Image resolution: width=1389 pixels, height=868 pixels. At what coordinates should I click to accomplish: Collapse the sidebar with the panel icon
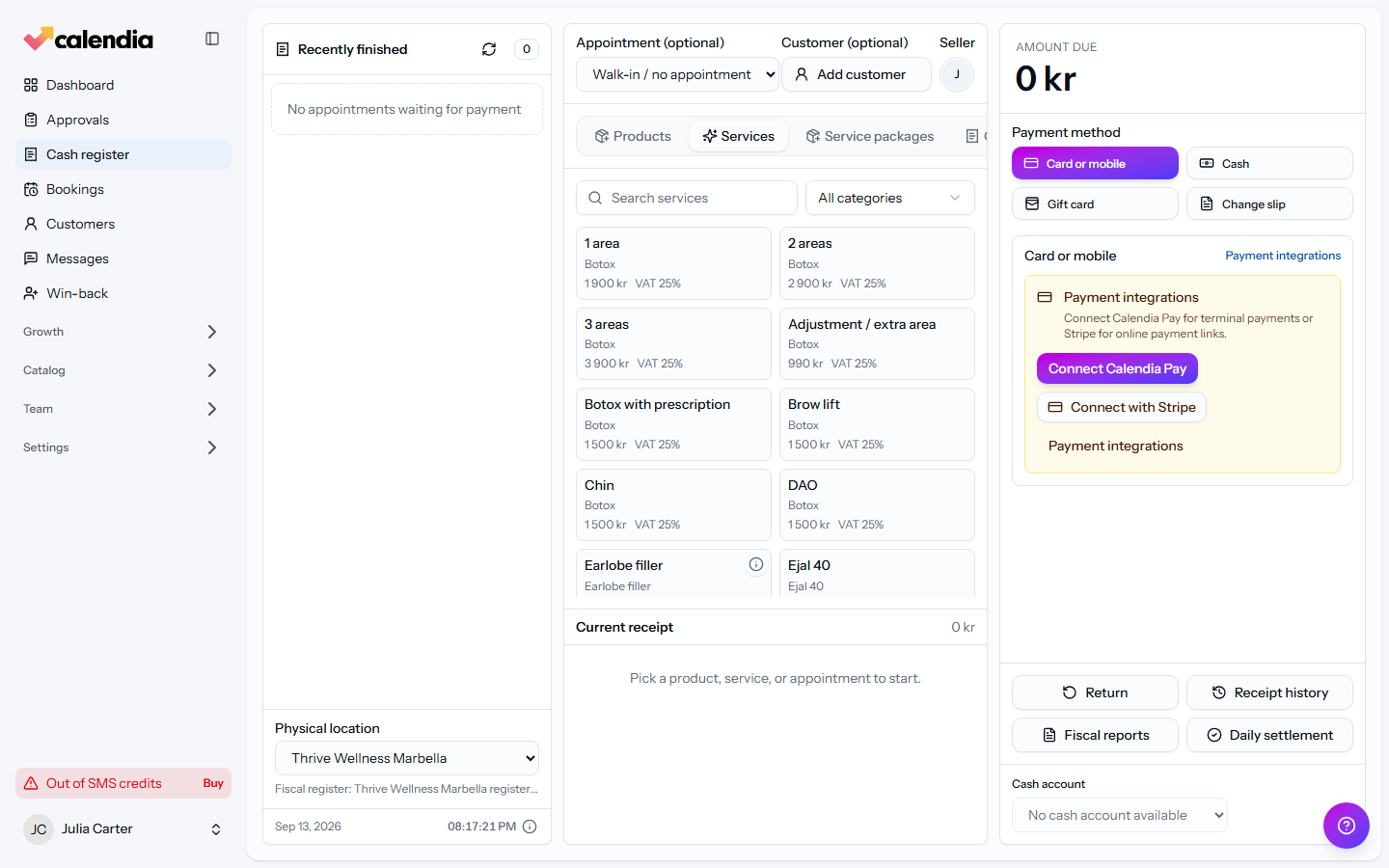coord(212,39)
